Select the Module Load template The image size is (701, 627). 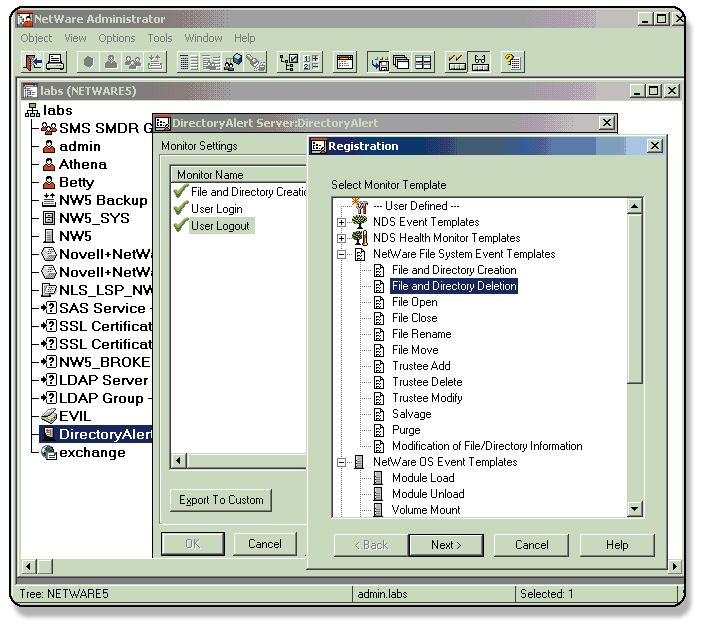(x=423, y=478)
